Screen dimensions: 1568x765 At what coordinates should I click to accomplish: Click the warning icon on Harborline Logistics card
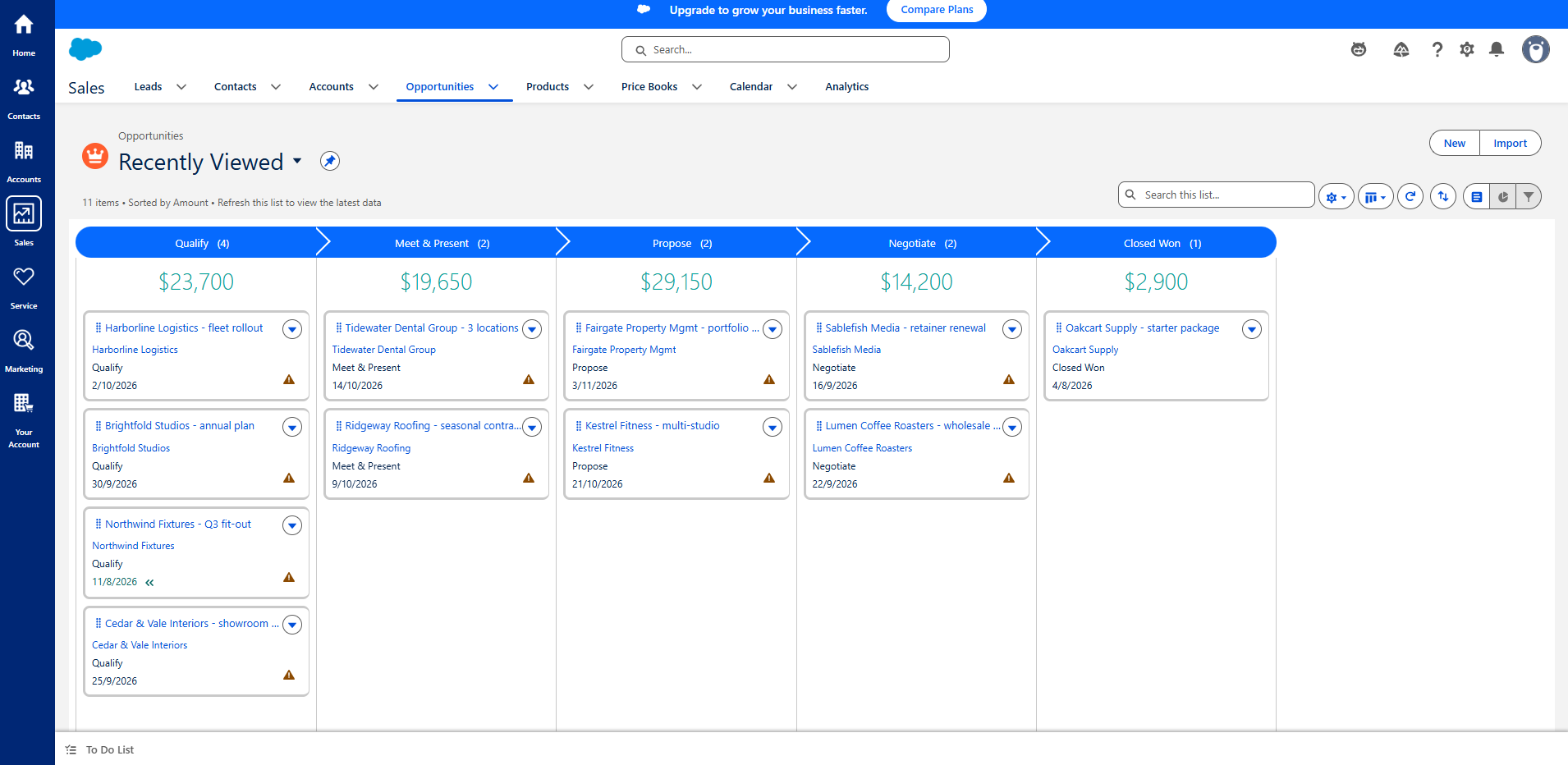point(289,379)
